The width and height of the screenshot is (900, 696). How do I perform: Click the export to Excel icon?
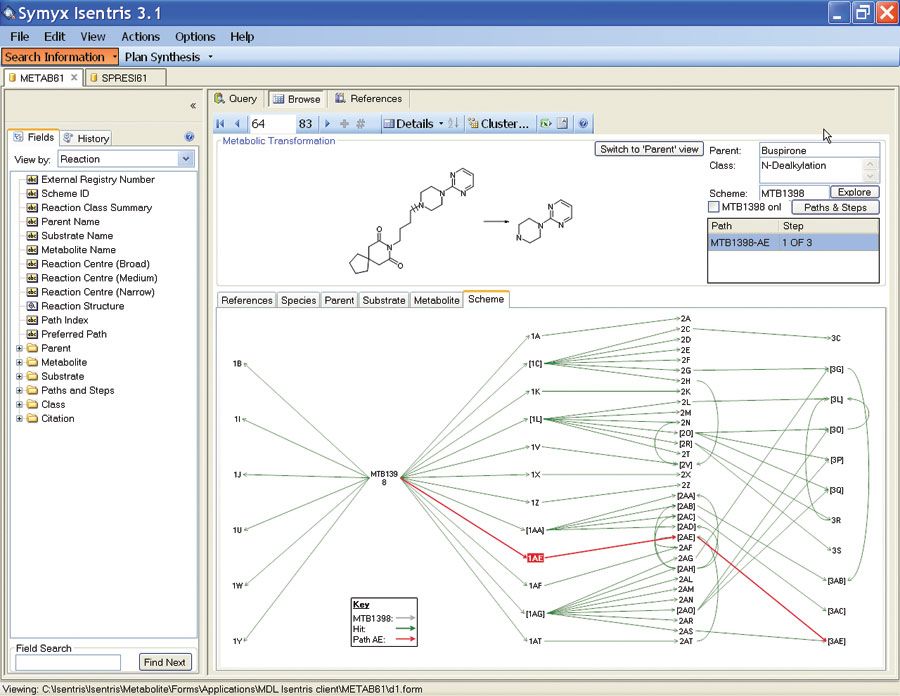pyautogui.click(x=545, y=123)
